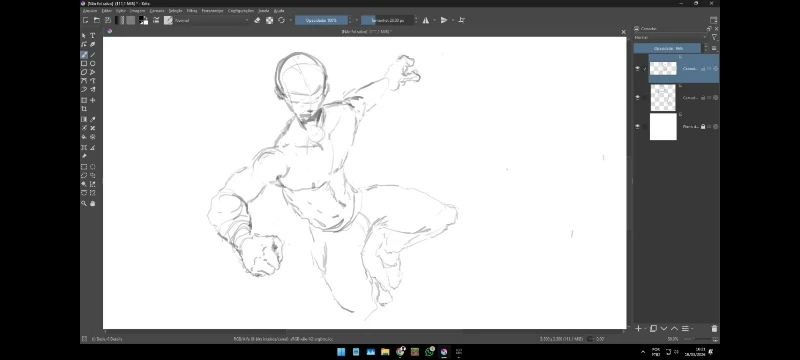
Task: Toggle lock on the selected layer
Action: point(703,68)
